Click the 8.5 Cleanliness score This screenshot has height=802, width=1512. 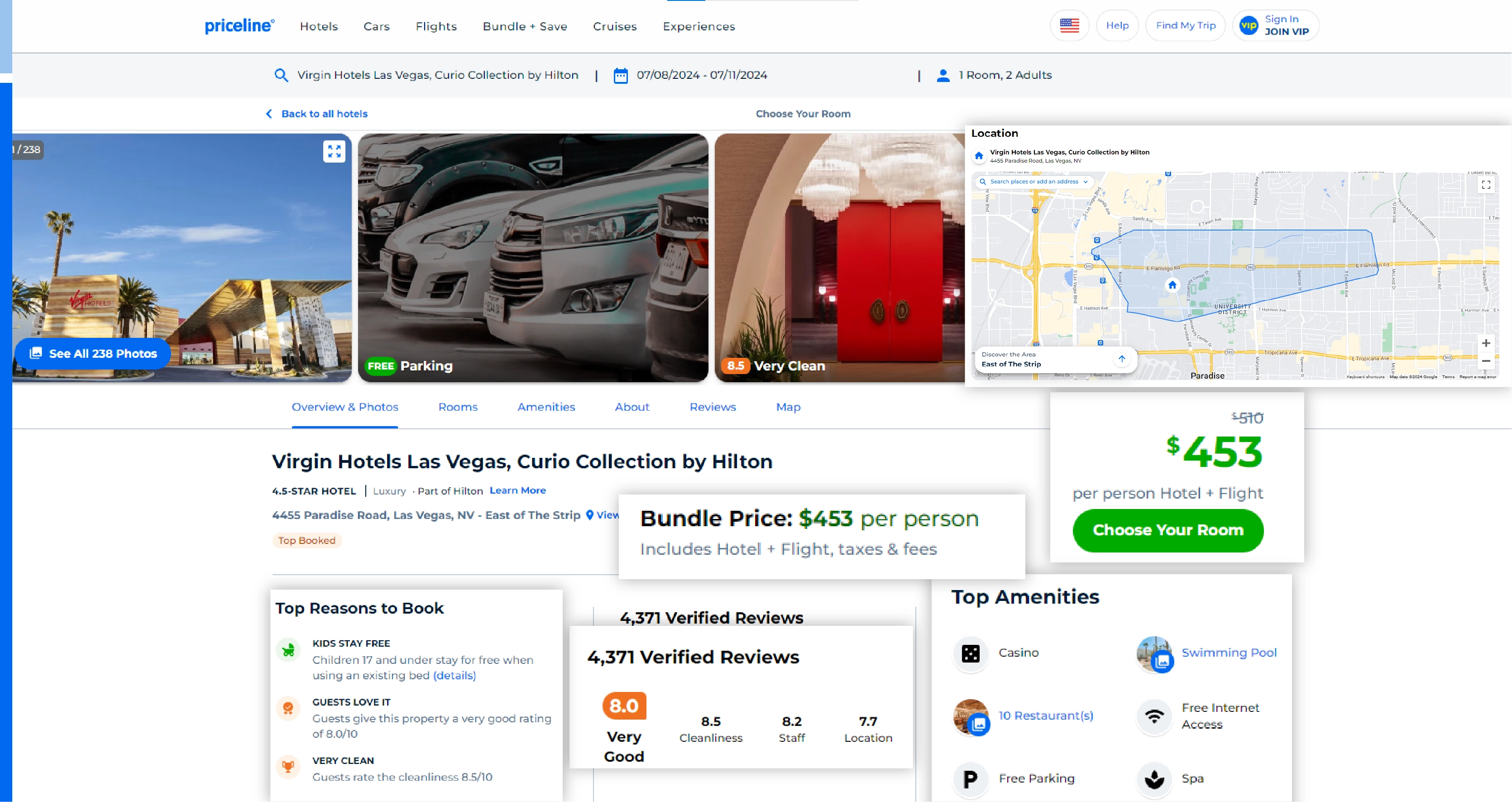[x=710, y=729]
